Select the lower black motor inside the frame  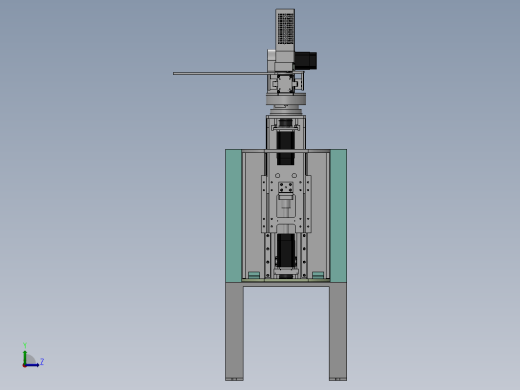coord(286,251)
